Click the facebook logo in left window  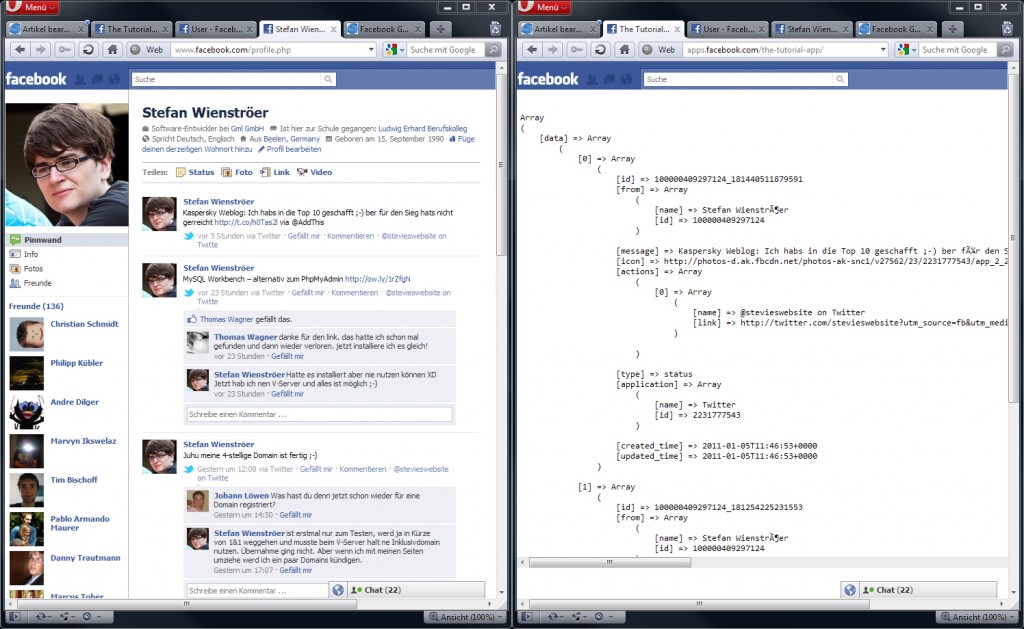point(36,79)
